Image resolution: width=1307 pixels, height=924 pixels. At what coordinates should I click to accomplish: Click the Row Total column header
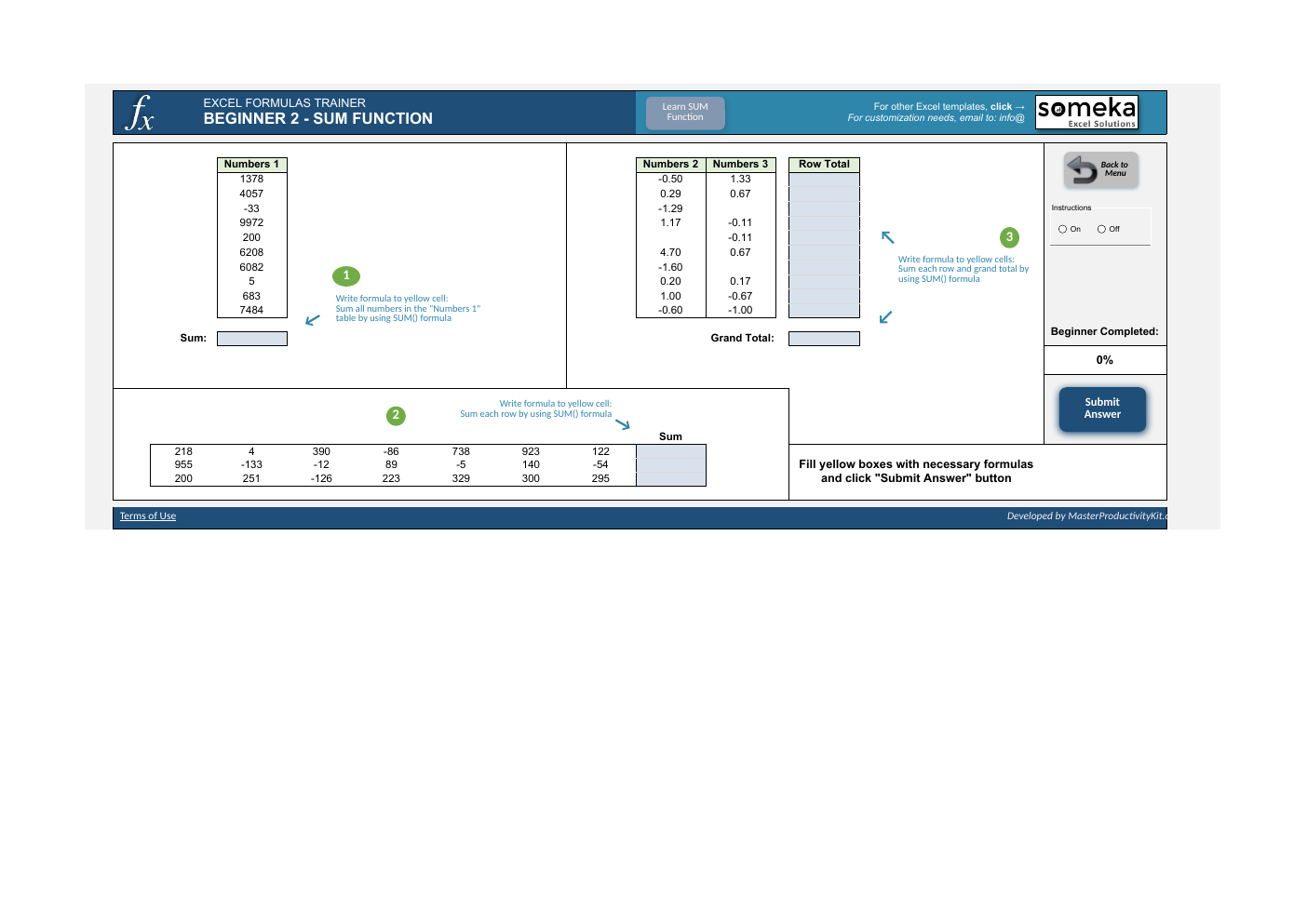tap(824, 165)
